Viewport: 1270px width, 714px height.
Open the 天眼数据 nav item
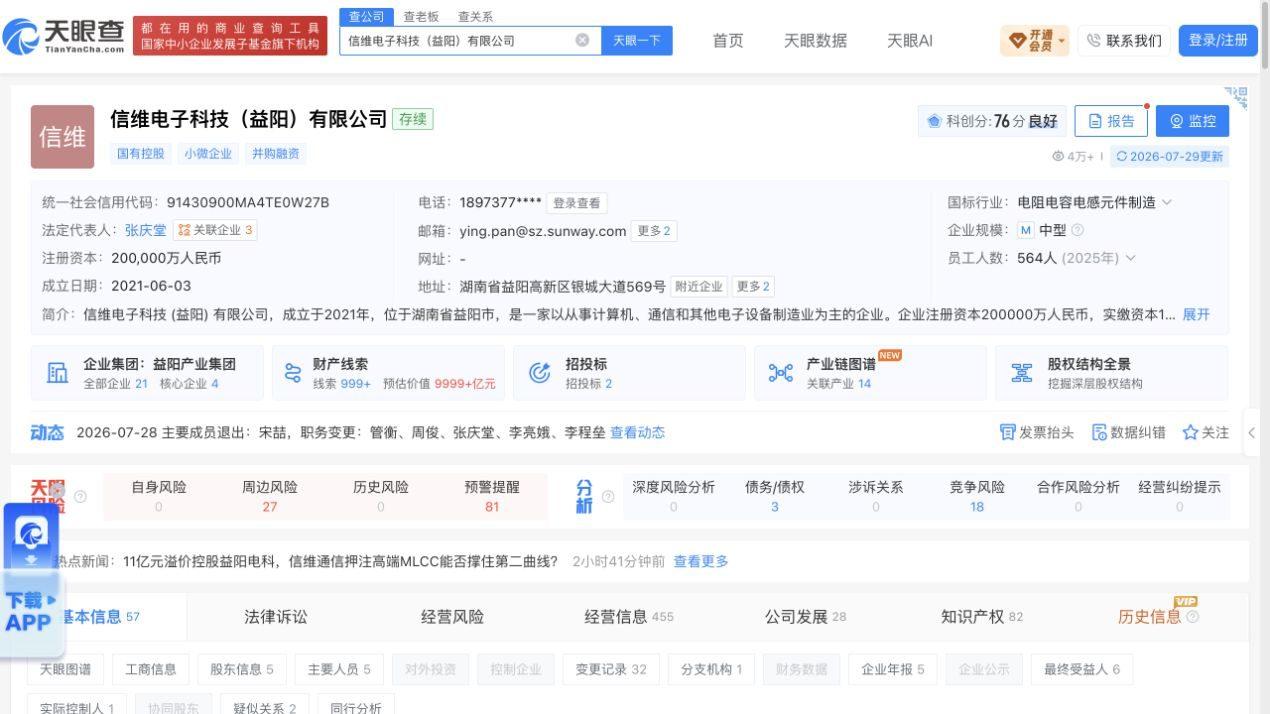(815, 40)
